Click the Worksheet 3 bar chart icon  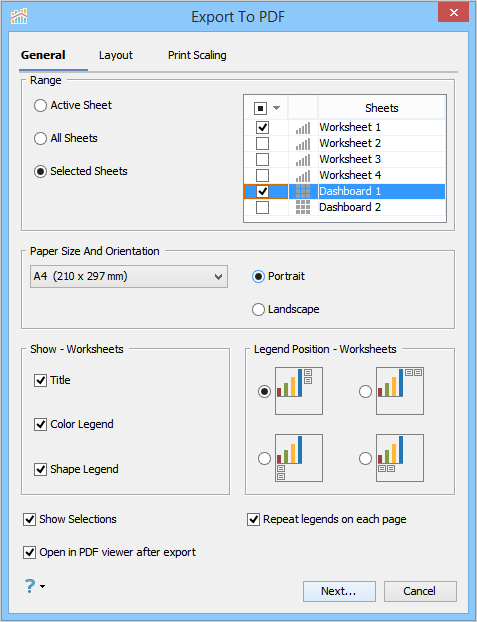[303, 159]
